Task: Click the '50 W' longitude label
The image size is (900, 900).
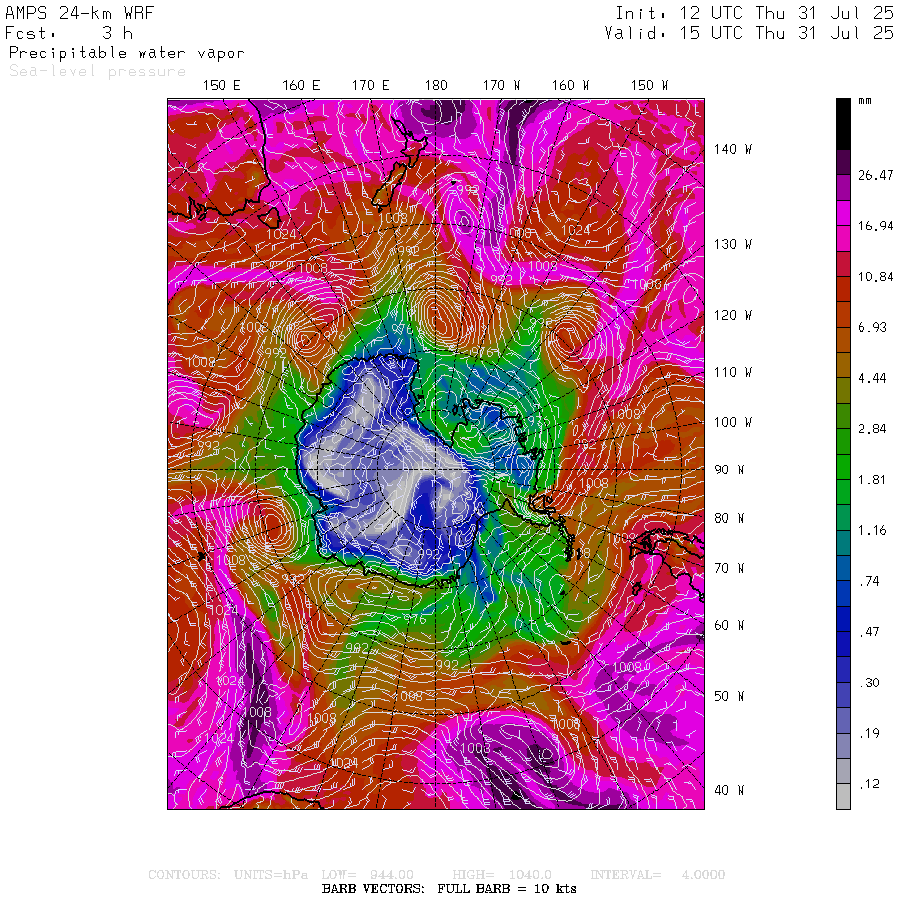Action: coord(729,696)
